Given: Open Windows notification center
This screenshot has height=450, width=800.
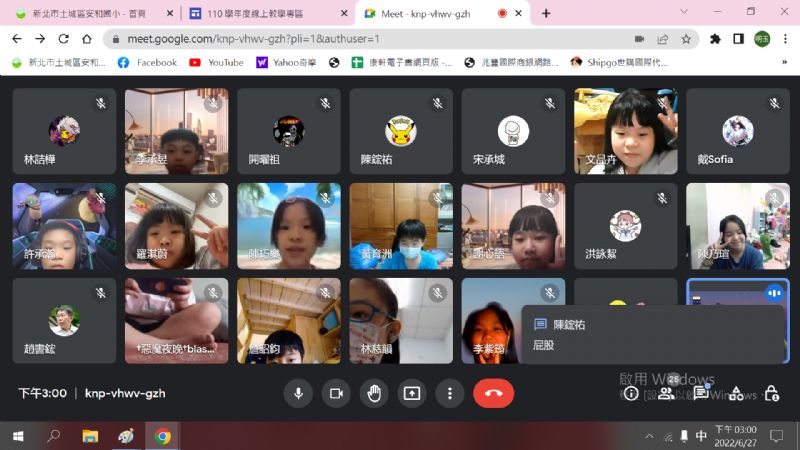Looking at the screenshot, I should coord(777,436).
